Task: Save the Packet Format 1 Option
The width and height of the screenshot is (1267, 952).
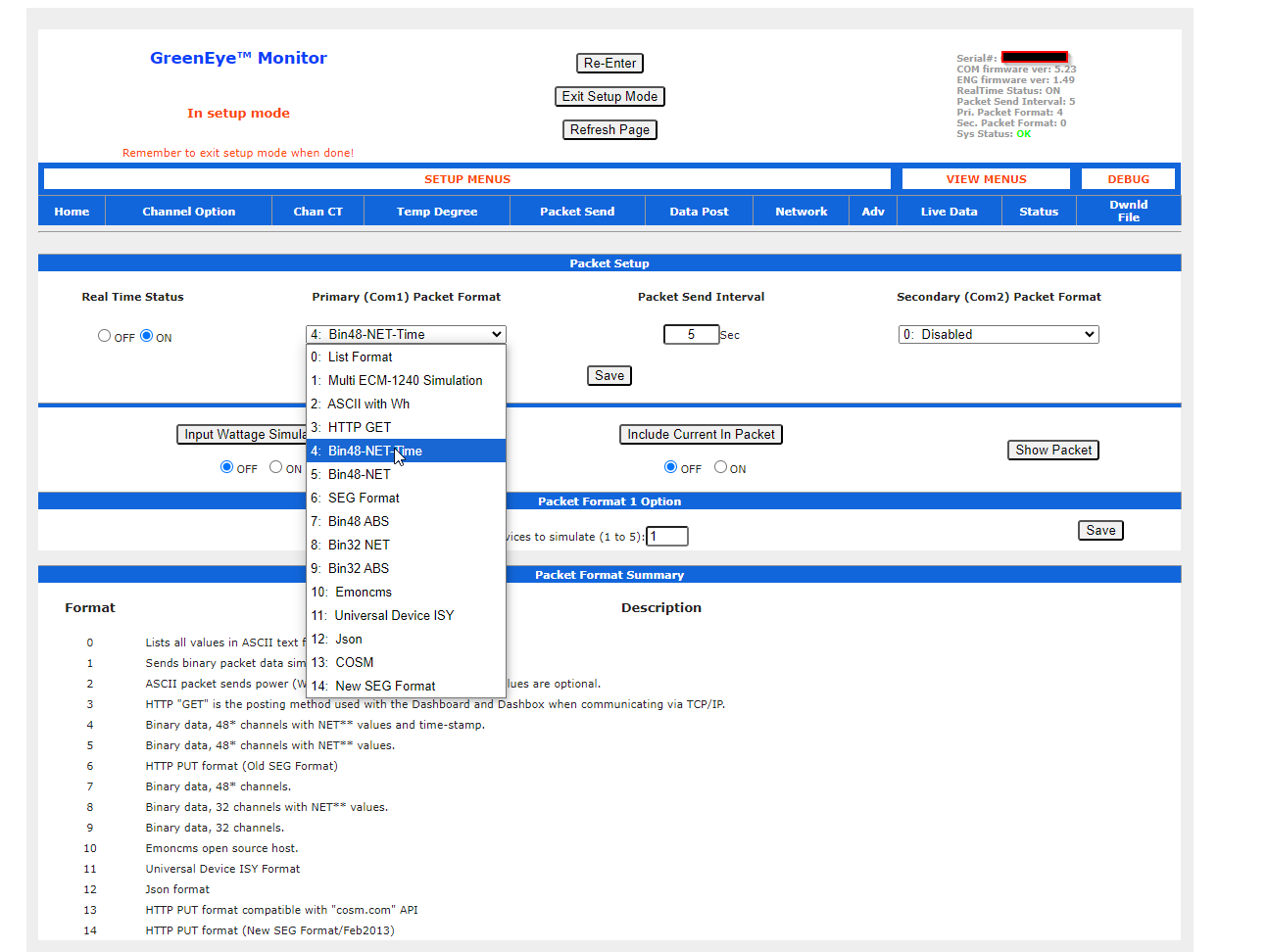Action: 1100,531
